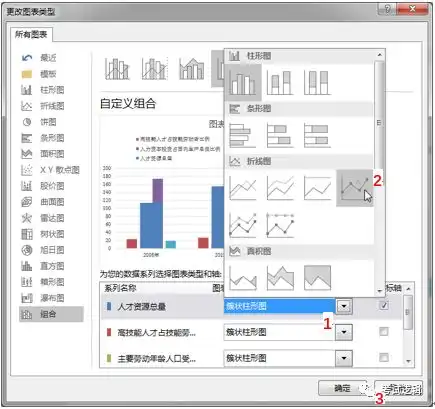This screenshot has width=435, height=409.
Task: Select the 人才资源总量 series row name
Action: [x=142, y=307]
